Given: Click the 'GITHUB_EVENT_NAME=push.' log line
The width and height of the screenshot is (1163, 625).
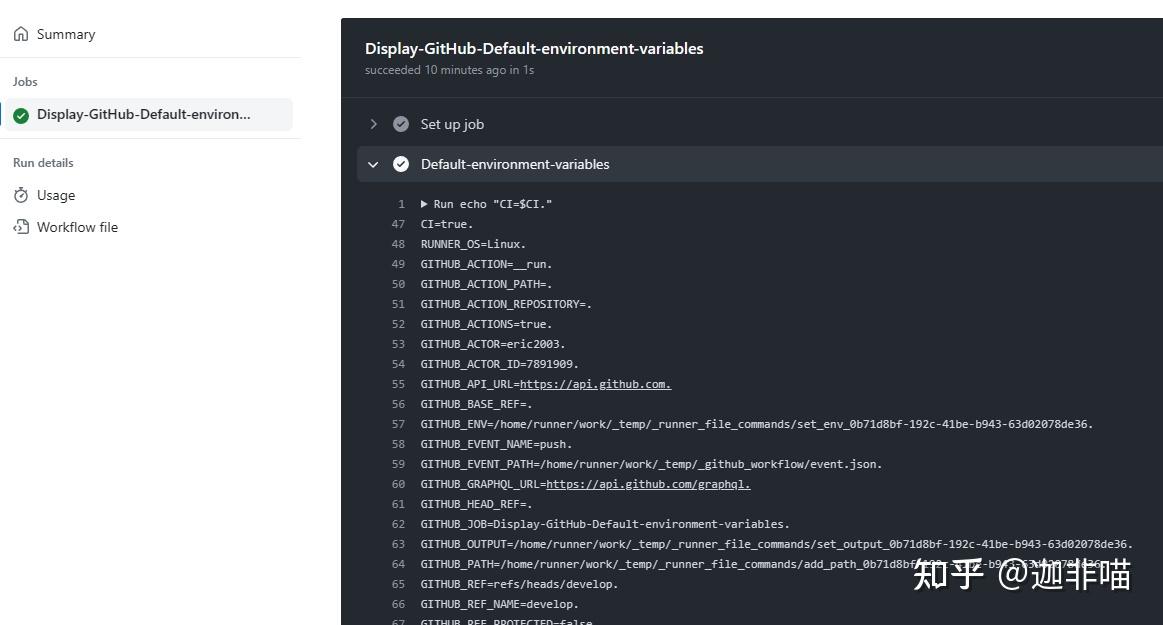Looking at the screenshot, I should pyautogui.click(x=496, y=444).
